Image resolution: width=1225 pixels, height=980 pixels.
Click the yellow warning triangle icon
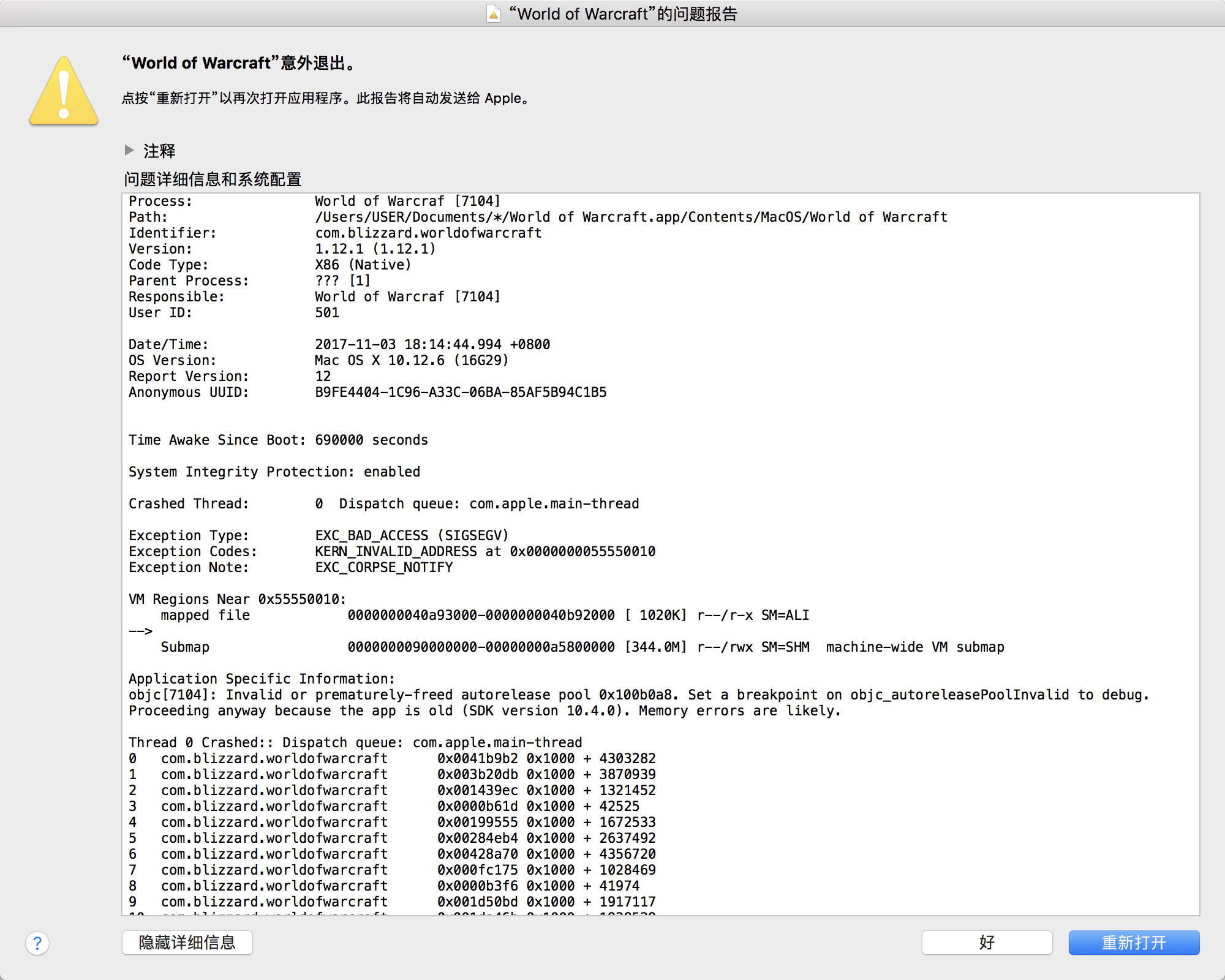(64, 92)
